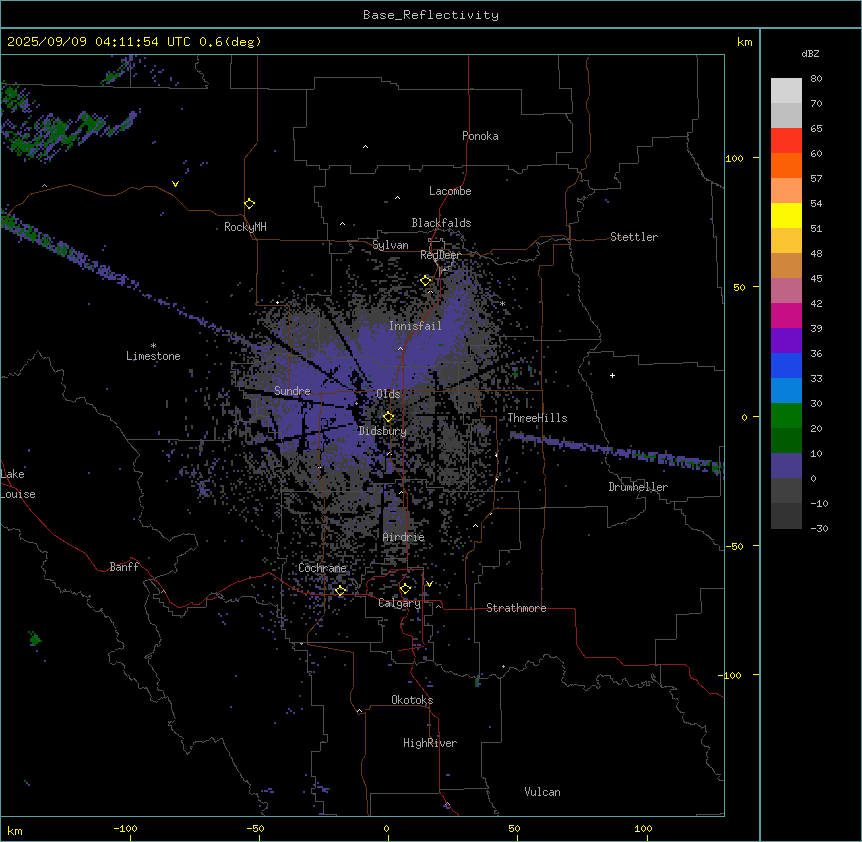Select the Banff map label
Screen dimensions: 862x842
click(x=124, y=567)
